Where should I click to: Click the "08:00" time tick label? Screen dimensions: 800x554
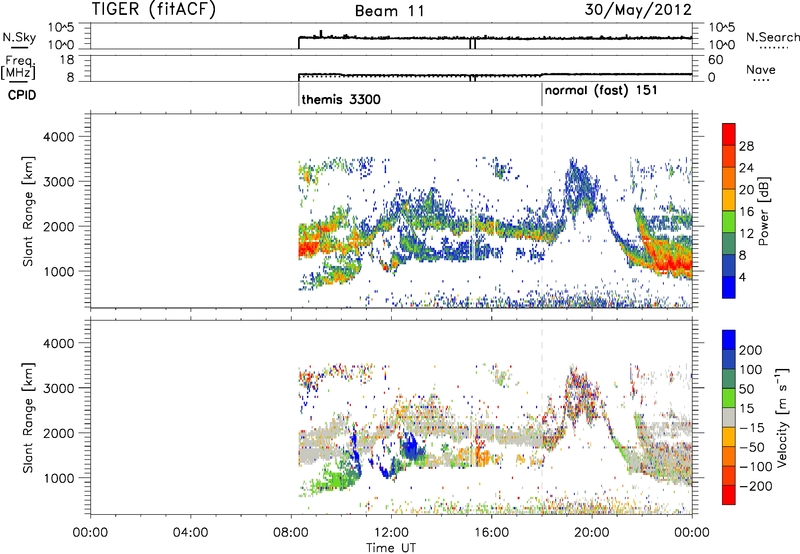tap(291, 533)
